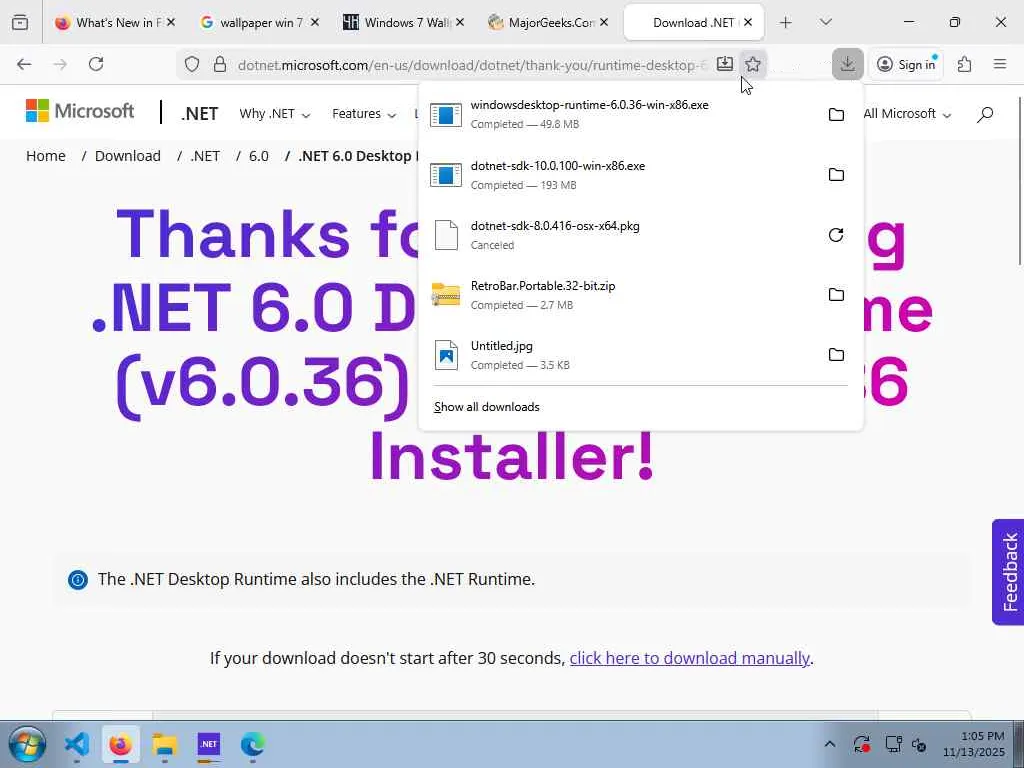Screen dimensions: 1024x768
Task: Open the Windows Start orb
Action: tap(27, 744)
